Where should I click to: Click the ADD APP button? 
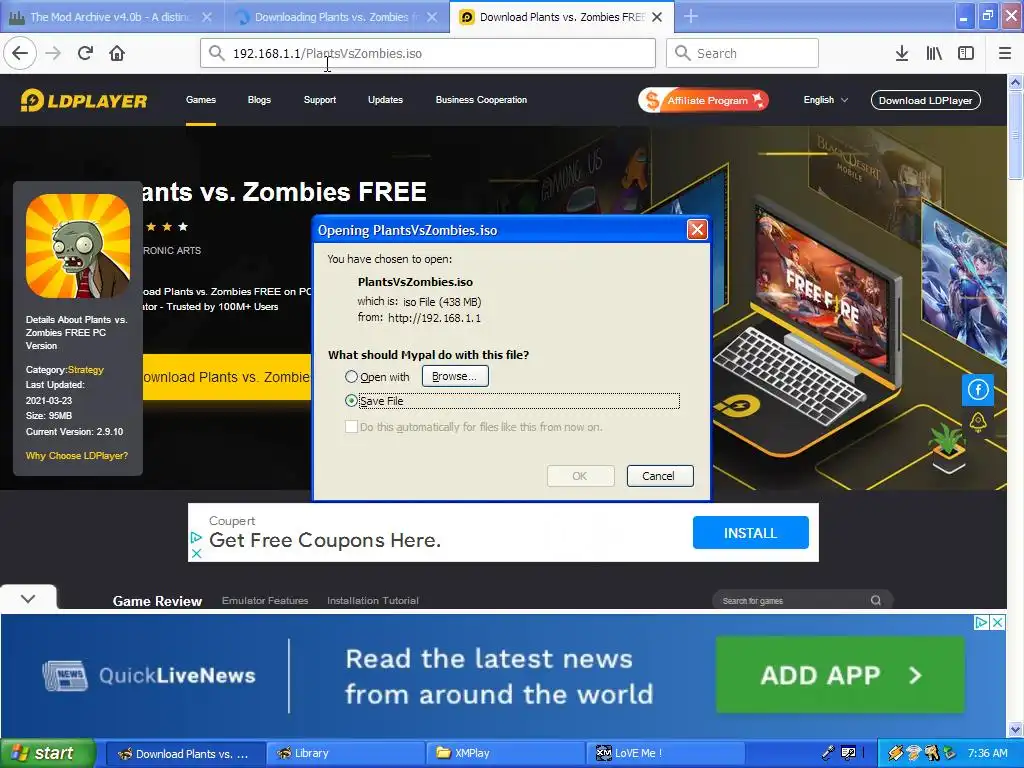(840, 675)
